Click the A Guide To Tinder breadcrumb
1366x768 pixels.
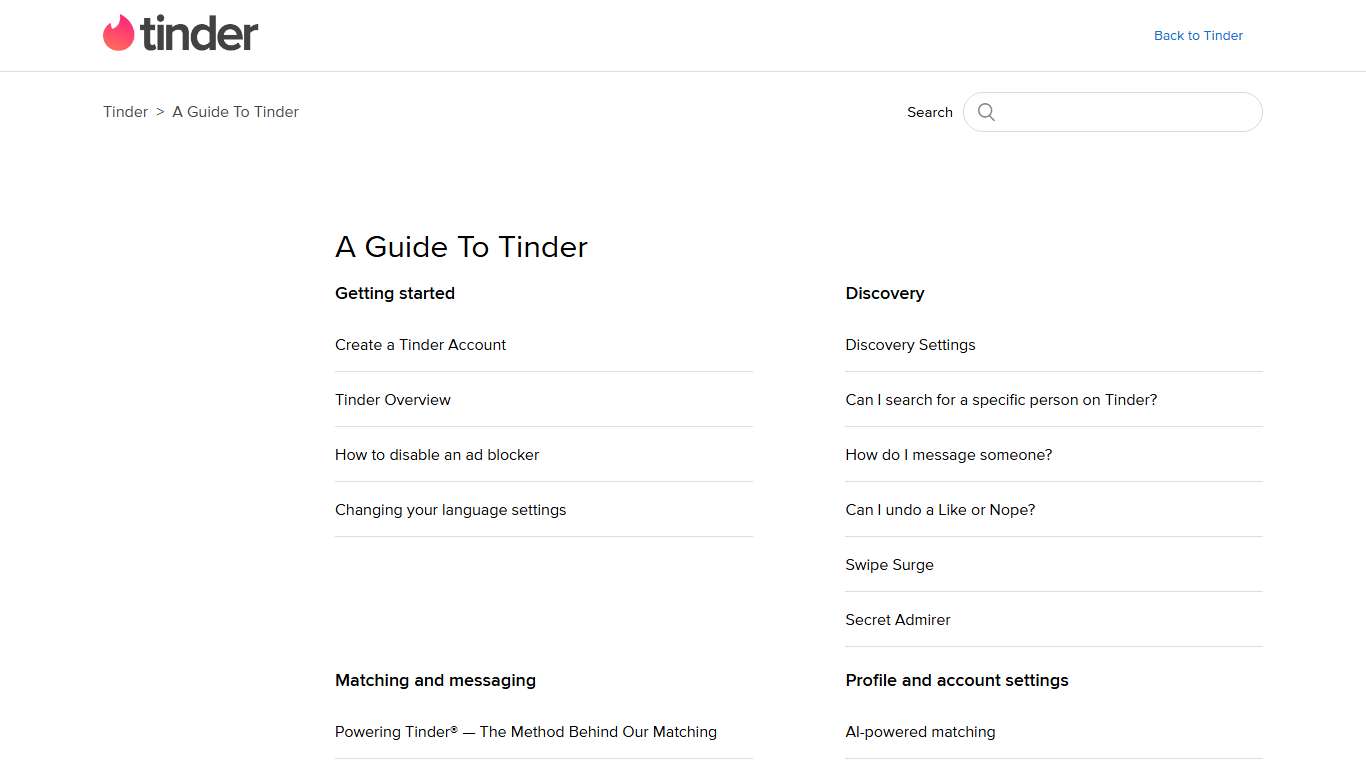(x=235, y=112)
